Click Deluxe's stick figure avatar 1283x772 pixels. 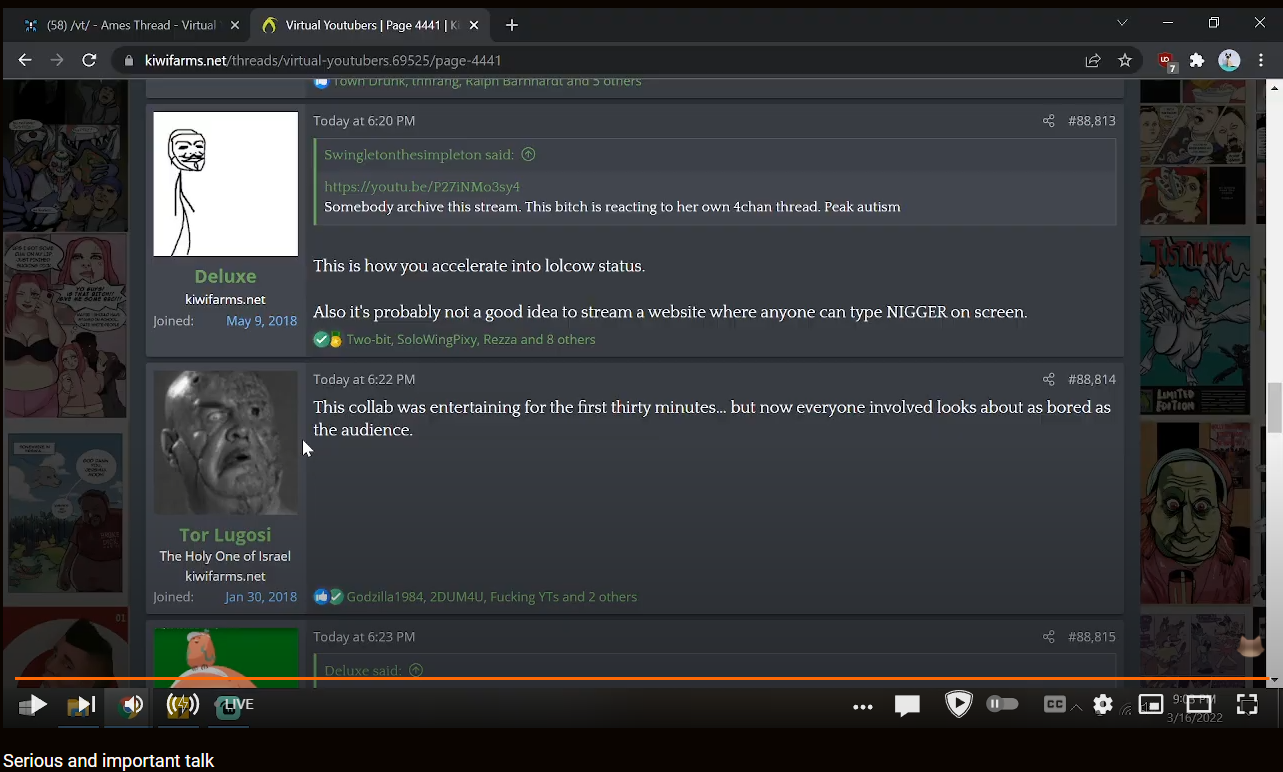(225, 184)
